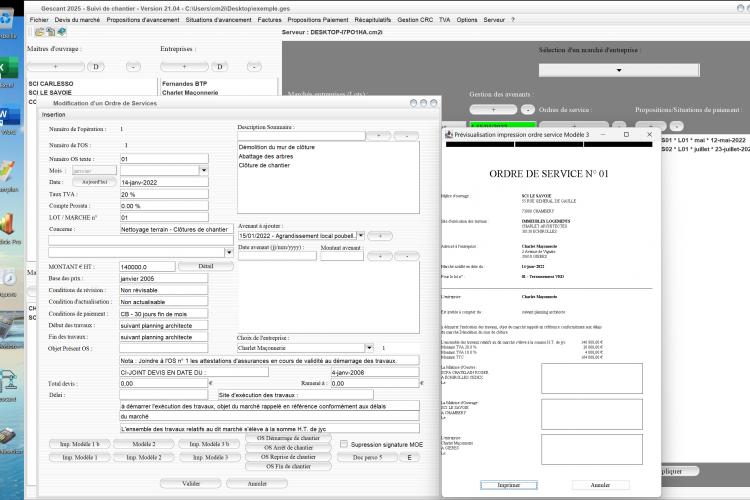This screenshot has width=750, height=500.
Task: Click Conditions de paiement field
Action: [x=164, y=314]
